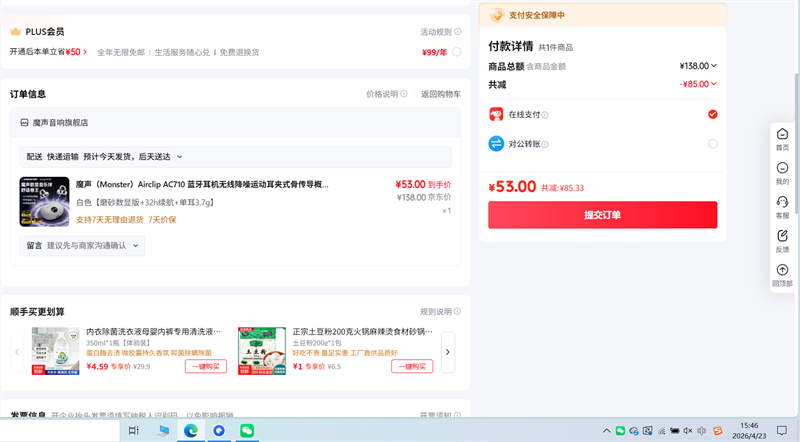Click the 内衣除菌洗衣液 product thumbnail

(56, 351)
